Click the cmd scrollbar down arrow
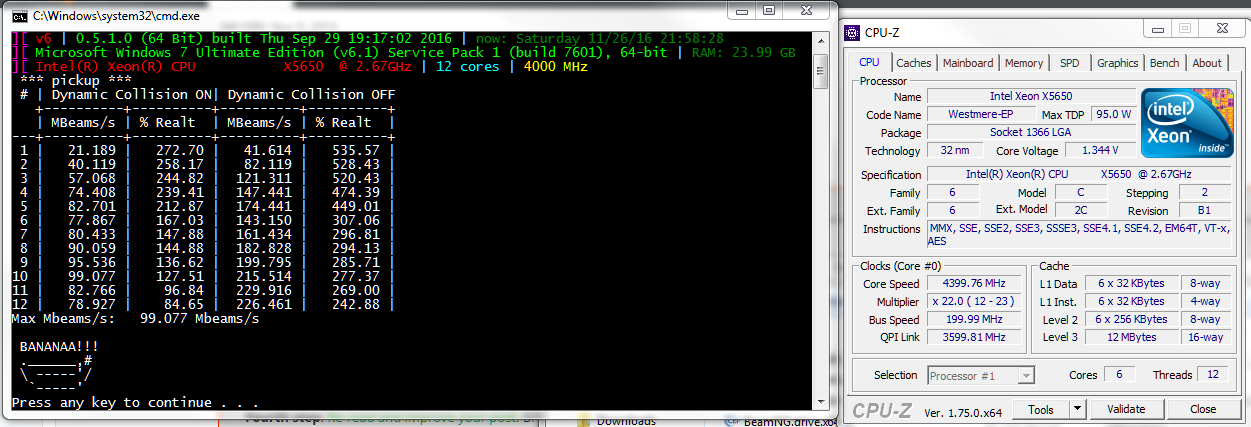Screen dimensions: 1251x427 click(820, 402)
